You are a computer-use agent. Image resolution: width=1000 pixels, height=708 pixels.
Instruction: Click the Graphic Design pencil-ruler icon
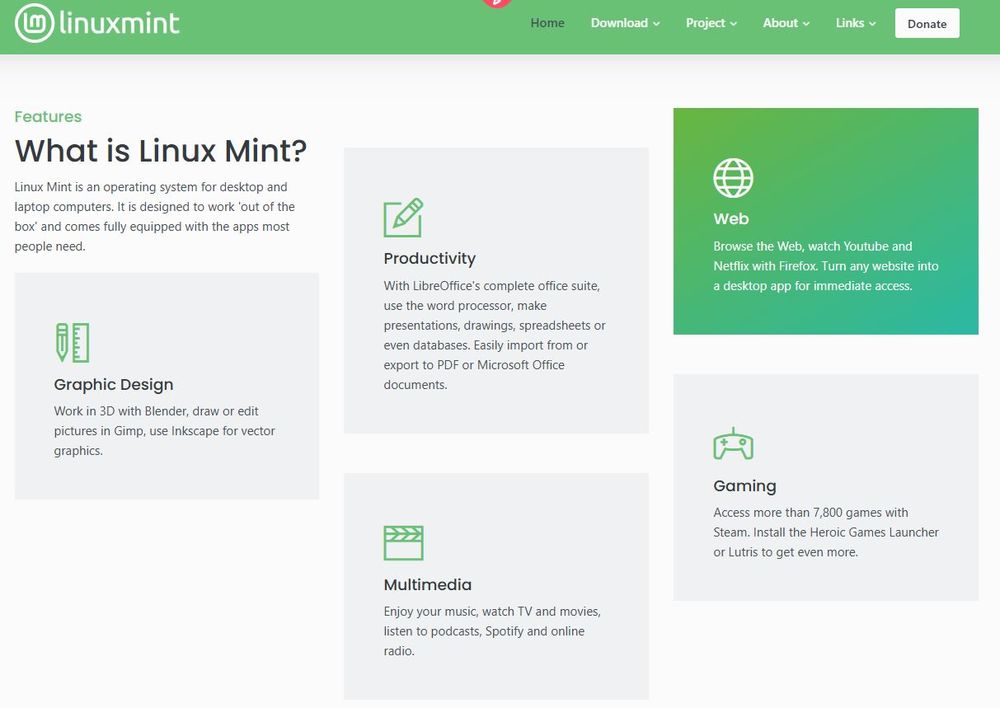[x=72, y=343]
